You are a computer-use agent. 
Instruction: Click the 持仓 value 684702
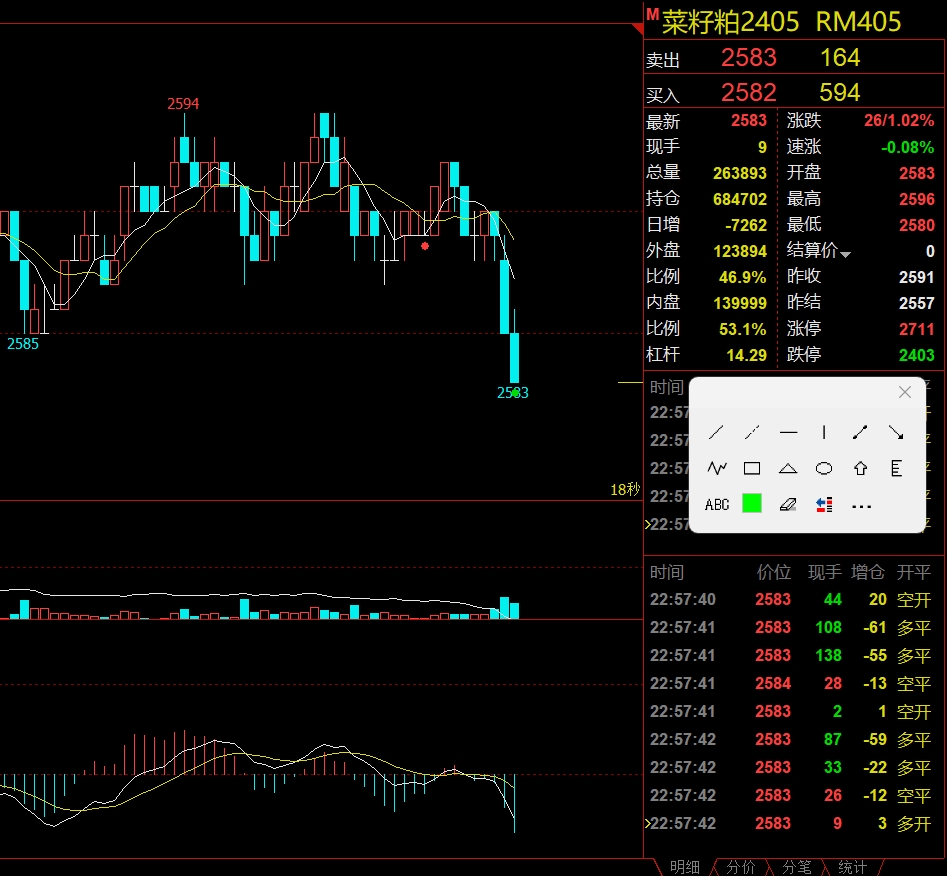coord(740,199)
